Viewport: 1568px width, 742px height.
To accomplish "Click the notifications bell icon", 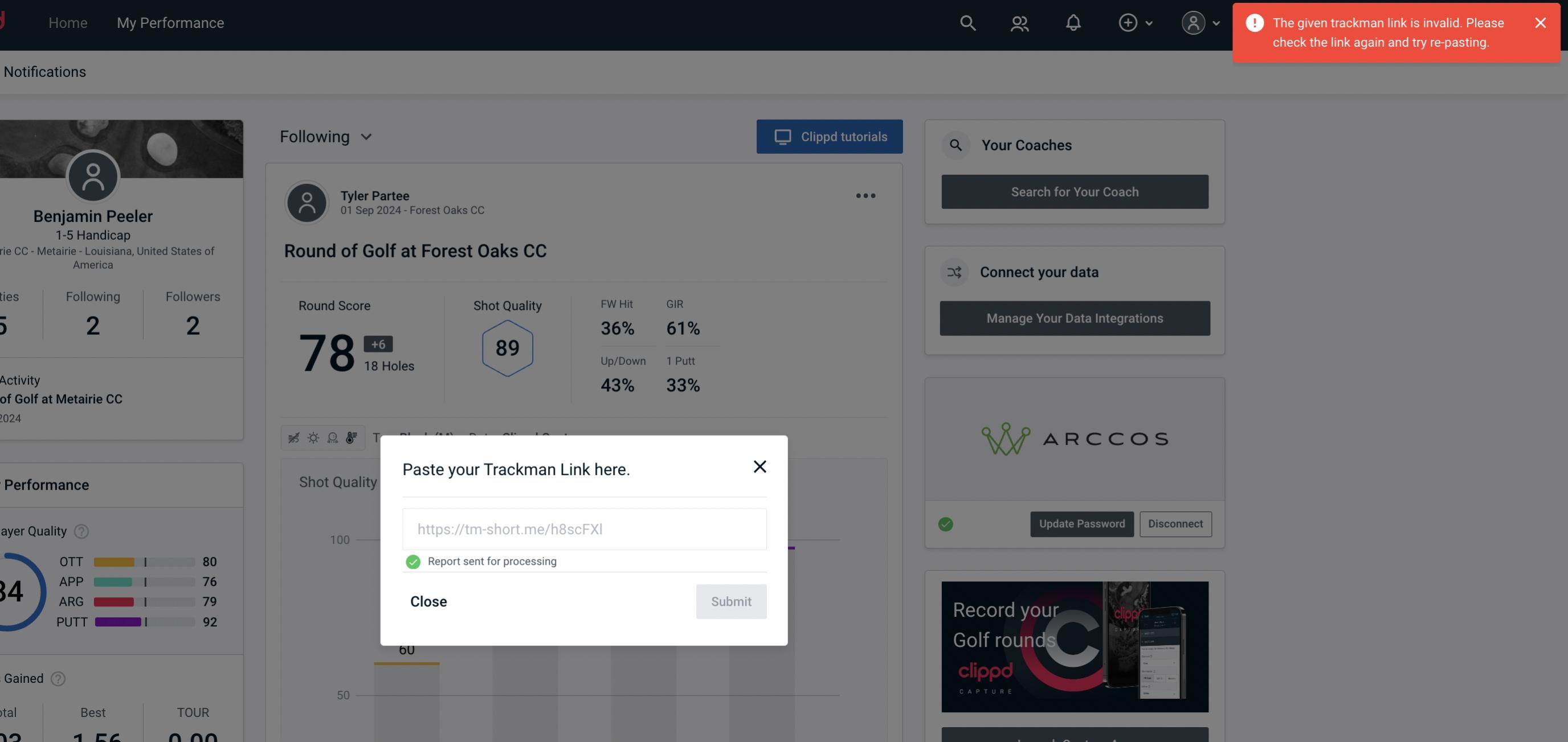I will [x=1073, y=22].
